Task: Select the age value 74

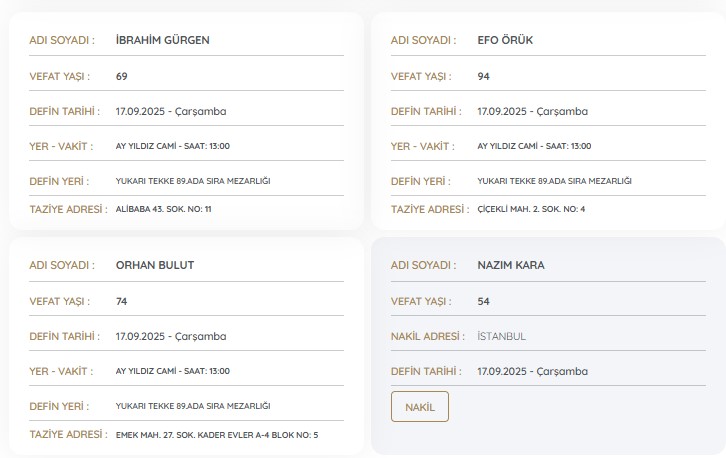Action: (122, 301)
